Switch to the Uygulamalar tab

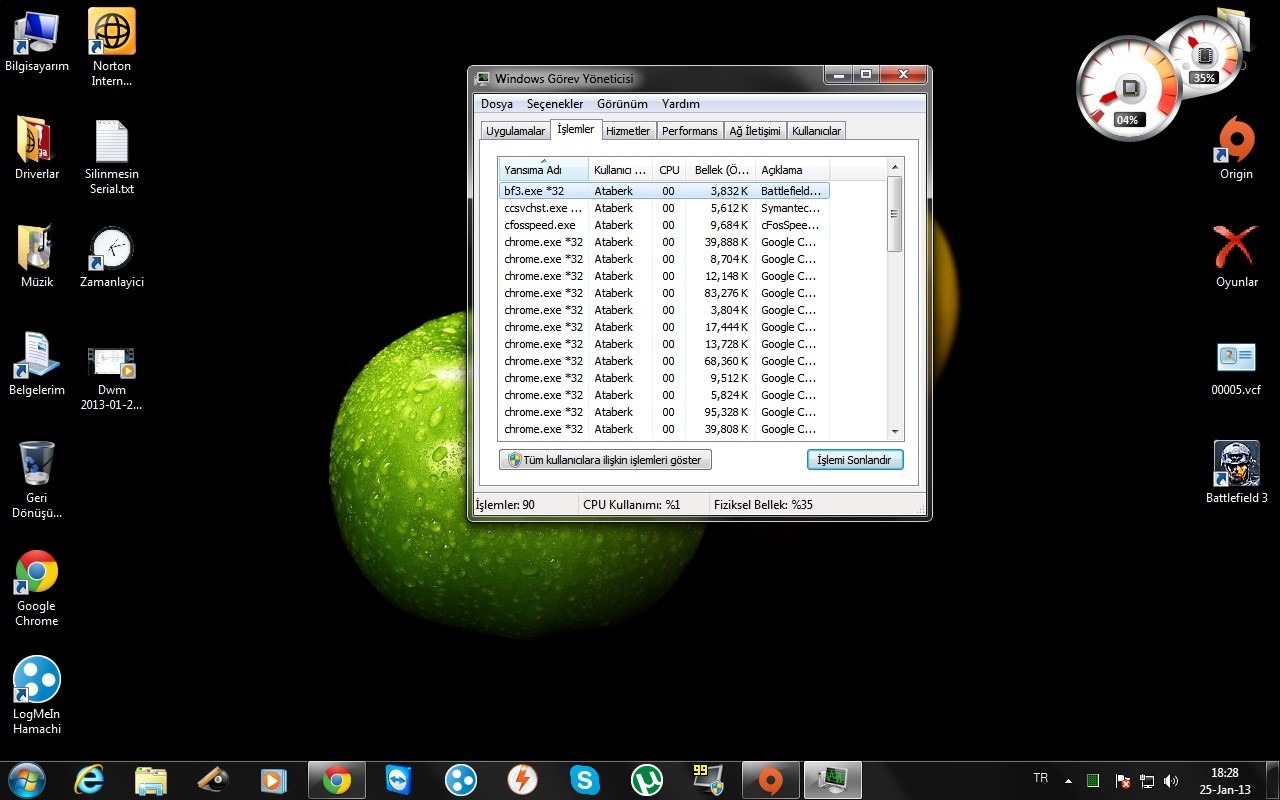click(x=515, y=131)
